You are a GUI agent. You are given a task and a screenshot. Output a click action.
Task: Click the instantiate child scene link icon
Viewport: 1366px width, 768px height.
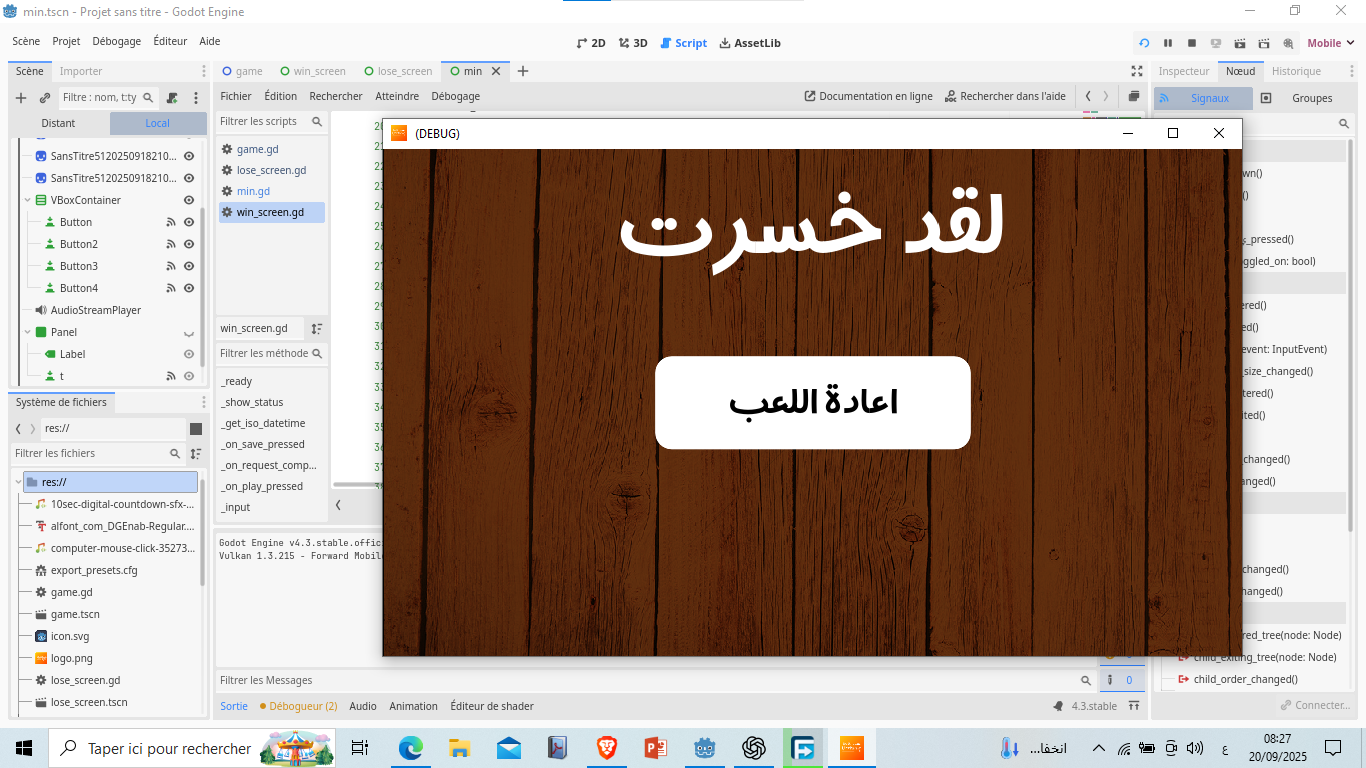click(x=45, y=98)
